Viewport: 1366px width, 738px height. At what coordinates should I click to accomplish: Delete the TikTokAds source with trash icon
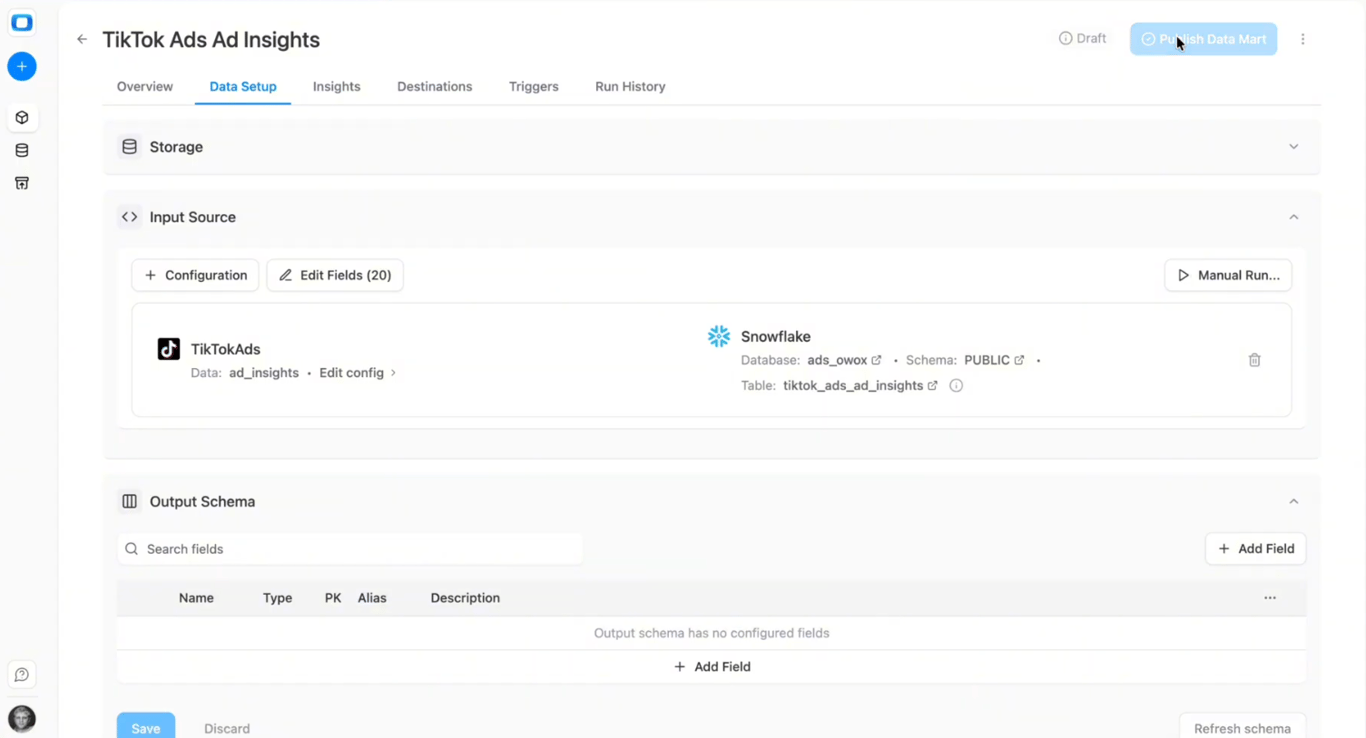[1255, 360]
